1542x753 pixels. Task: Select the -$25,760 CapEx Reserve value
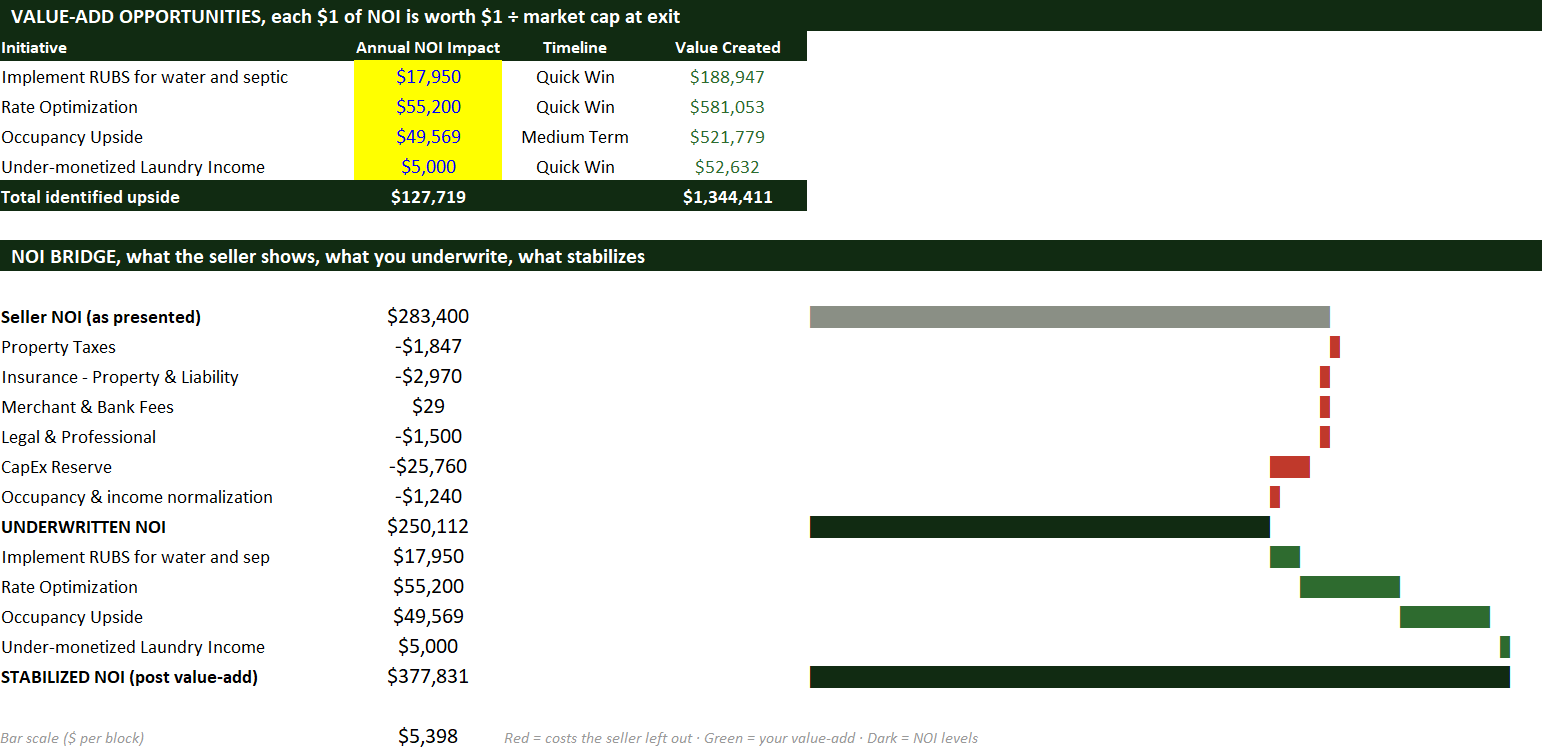click(x=428, y=467)
